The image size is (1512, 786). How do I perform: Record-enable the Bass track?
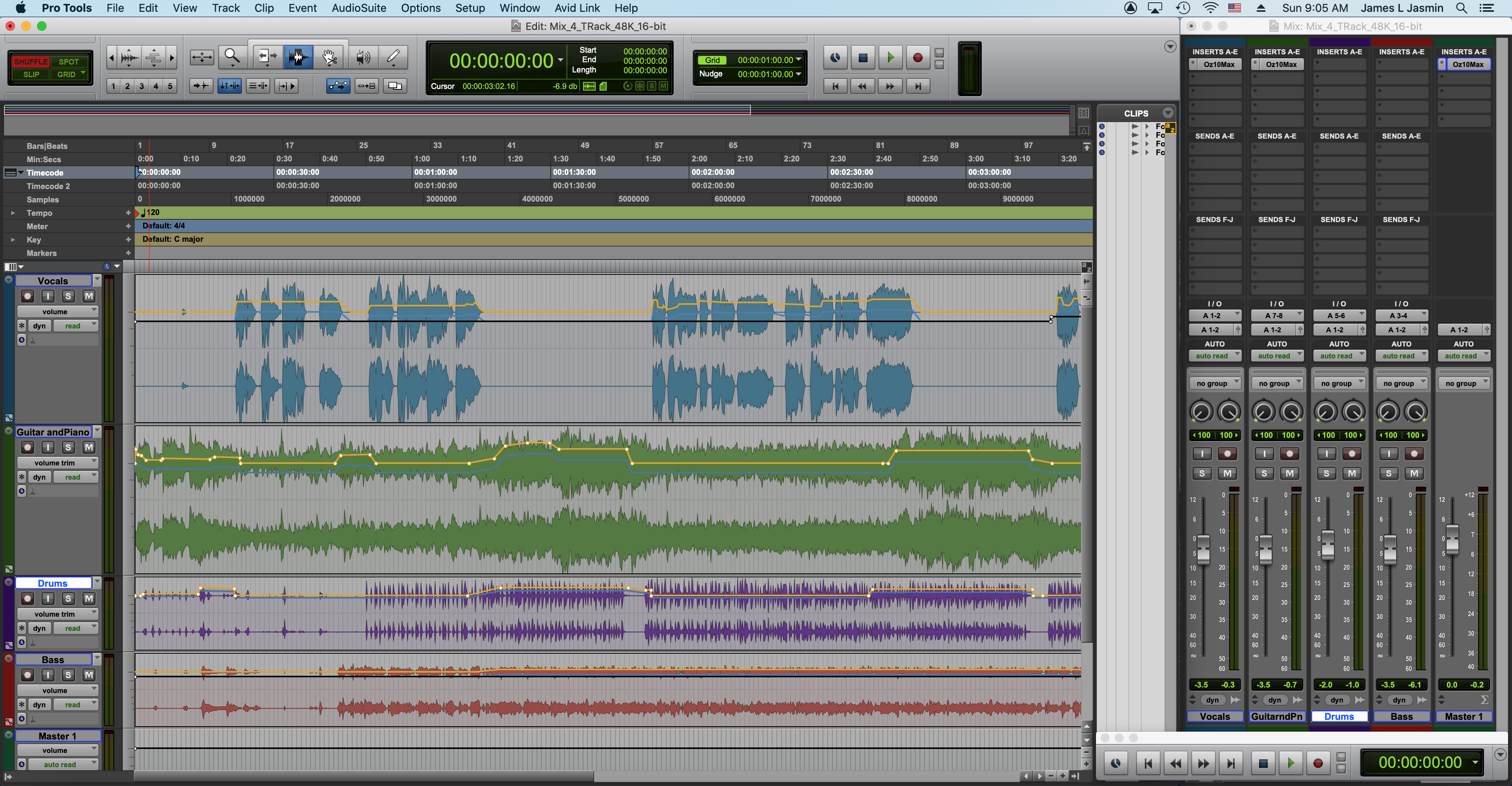[28, 675]
